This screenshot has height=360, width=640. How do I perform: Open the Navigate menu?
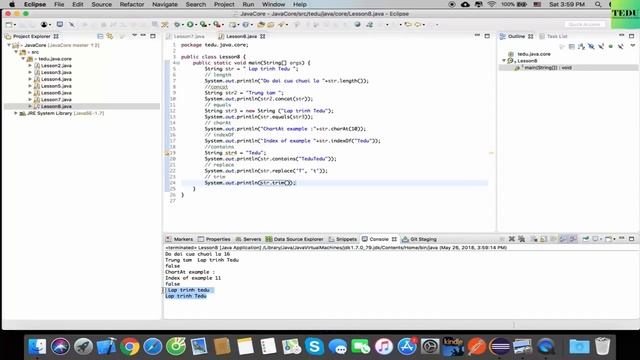(165, 4)
